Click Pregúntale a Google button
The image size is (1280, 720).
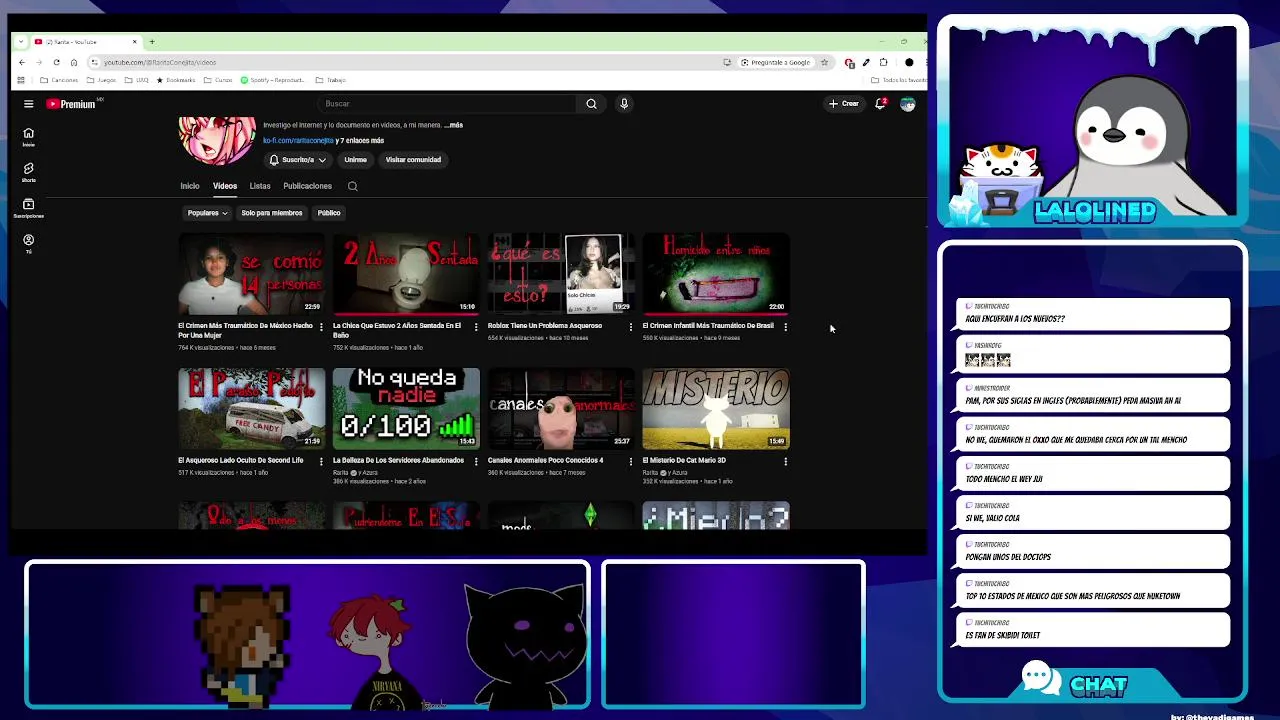[776, 62]
